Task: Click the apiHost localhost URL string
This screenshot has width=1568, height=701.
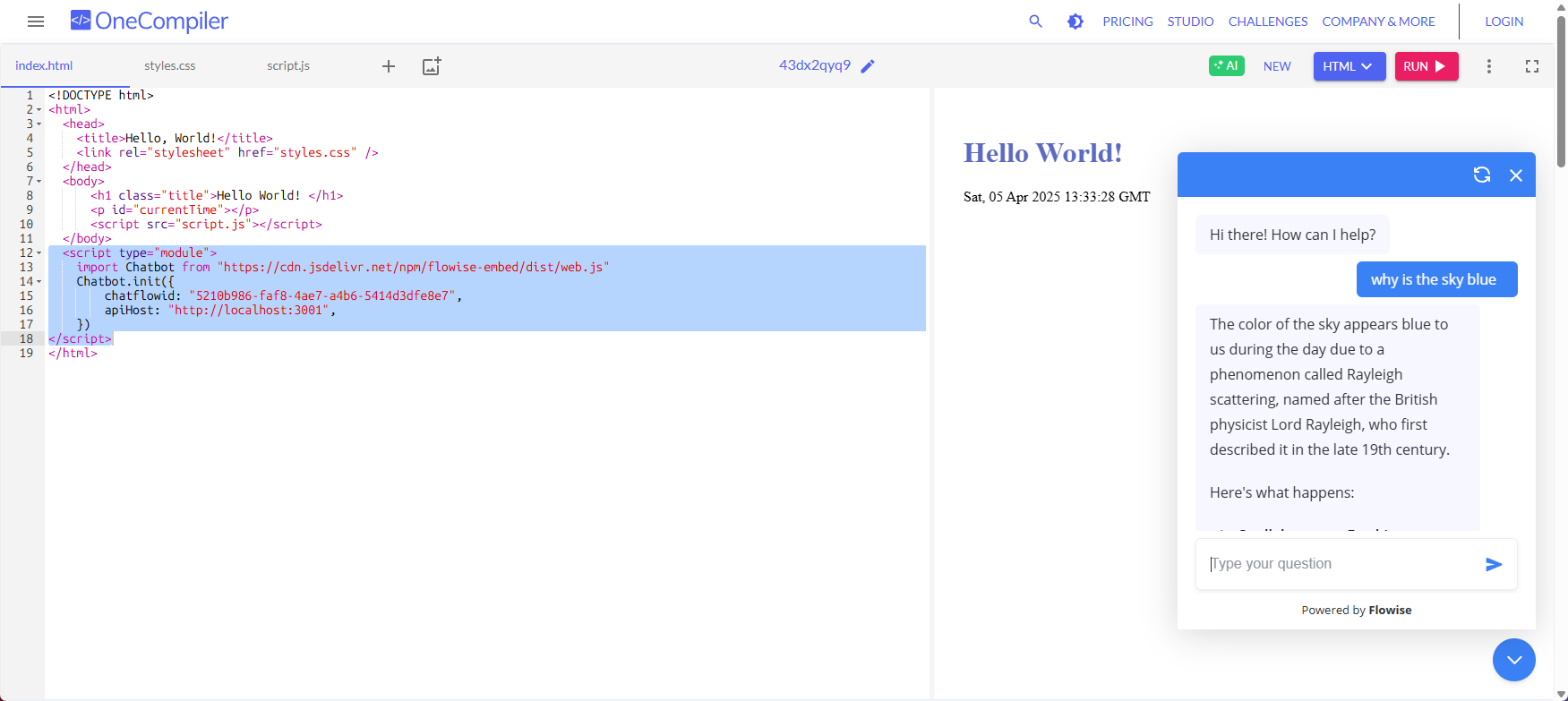Action: click(249, 310)
